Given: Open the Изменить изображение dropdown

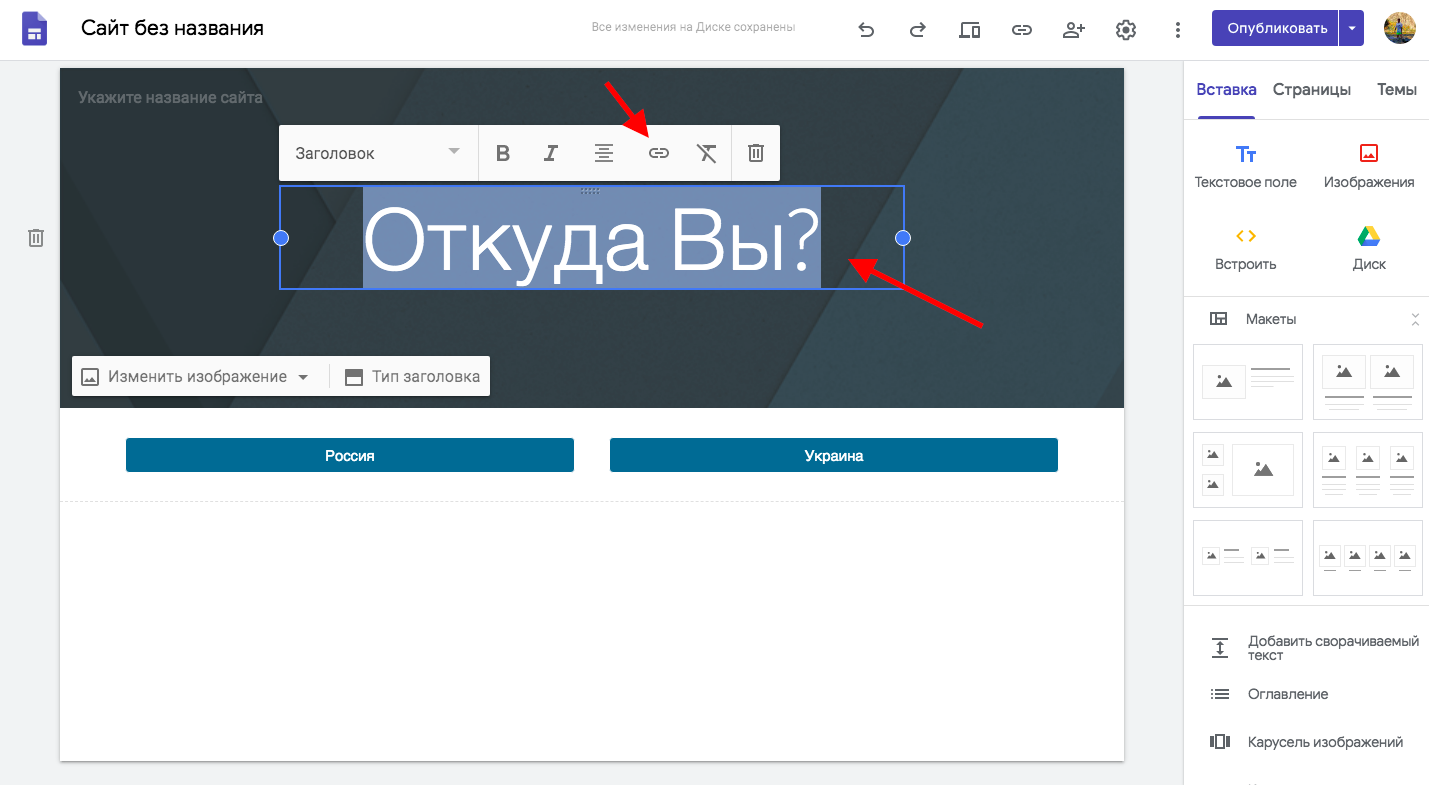Looking at the screenshot, I should coord(195,377).
